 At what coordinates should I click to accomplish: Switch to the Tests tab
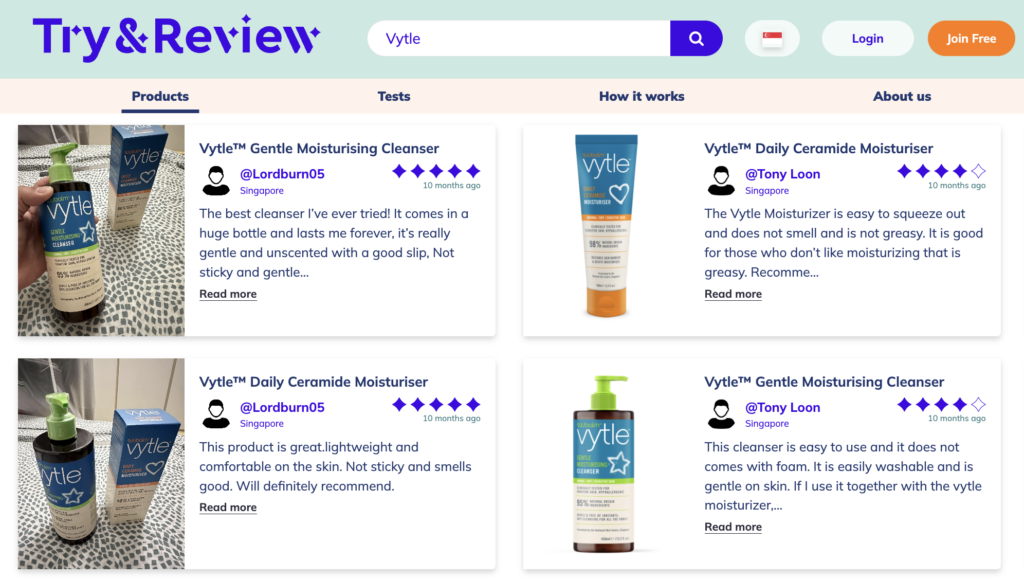[394, 96]
